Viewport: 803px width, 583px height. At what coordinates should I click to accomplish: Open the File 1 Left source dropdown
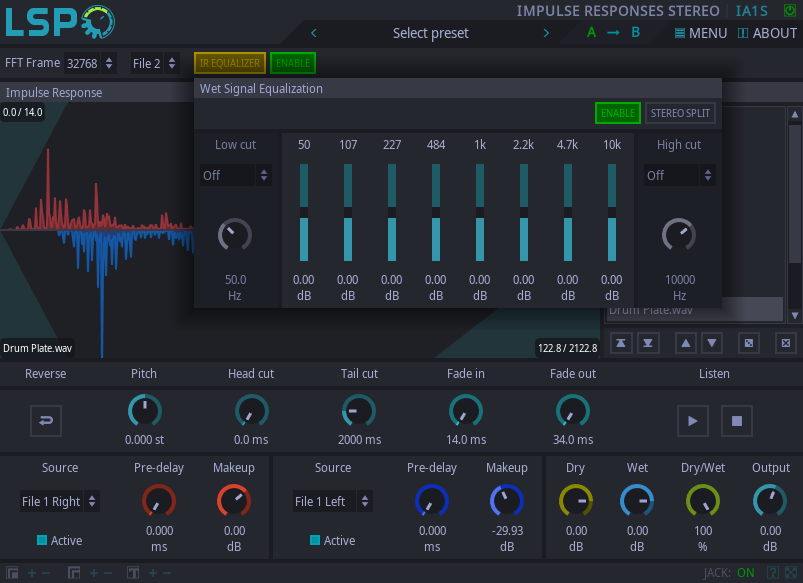coord(332,502)
